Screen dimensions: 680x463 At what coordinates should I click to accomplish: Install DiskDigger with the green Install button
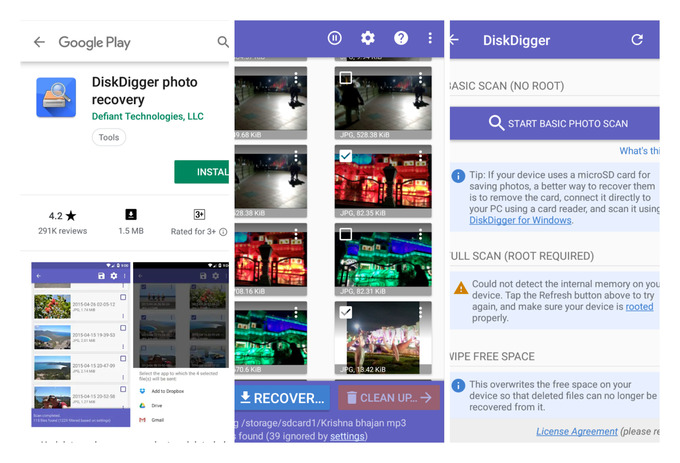pyautogui.click(x=202, y=172)
